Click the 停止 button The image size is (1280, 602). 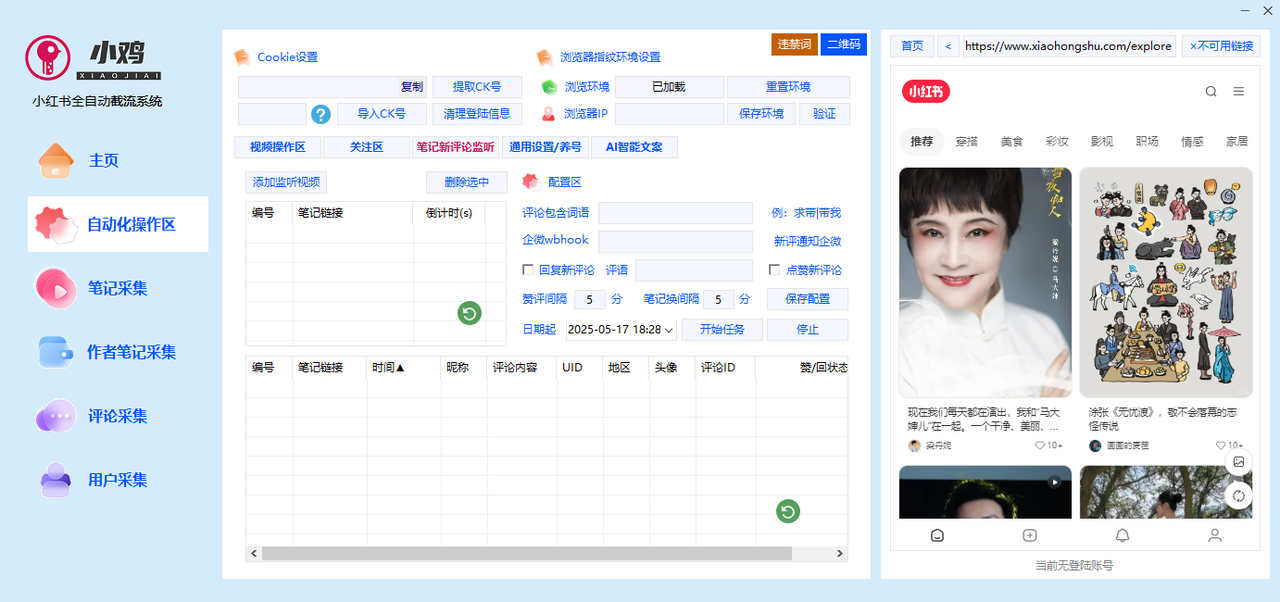tap(808, 329)
